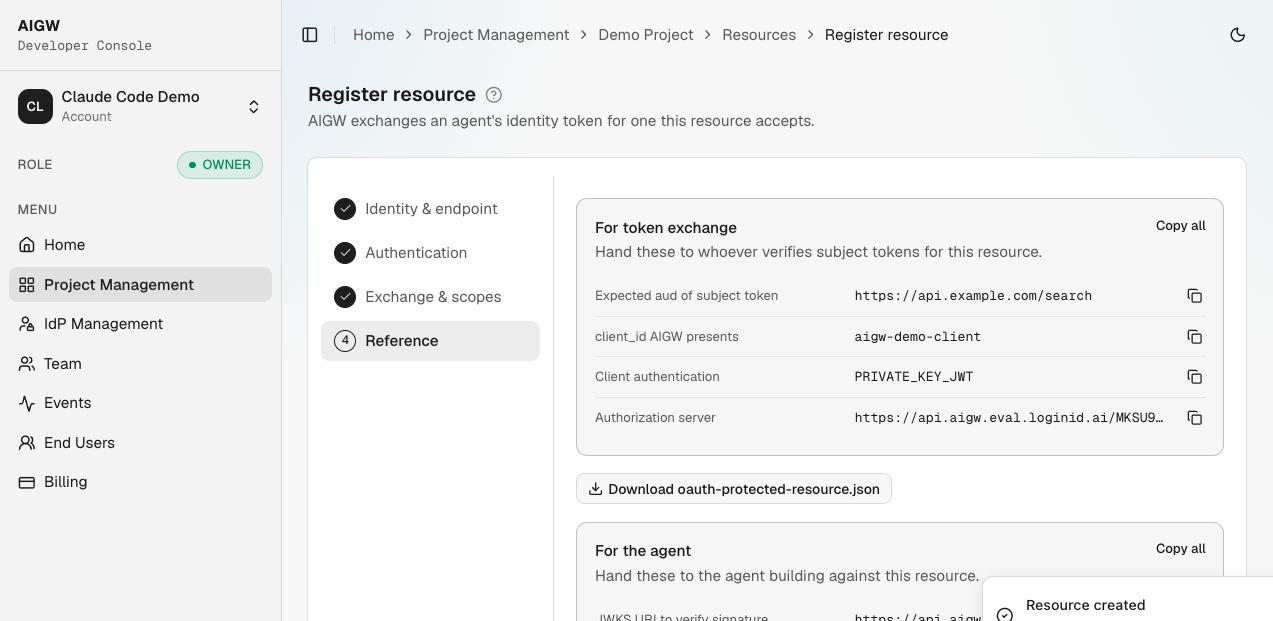1273x621 pixels.
Task: Click Home breadcrumb link
Action: click(x=373, y=35)
